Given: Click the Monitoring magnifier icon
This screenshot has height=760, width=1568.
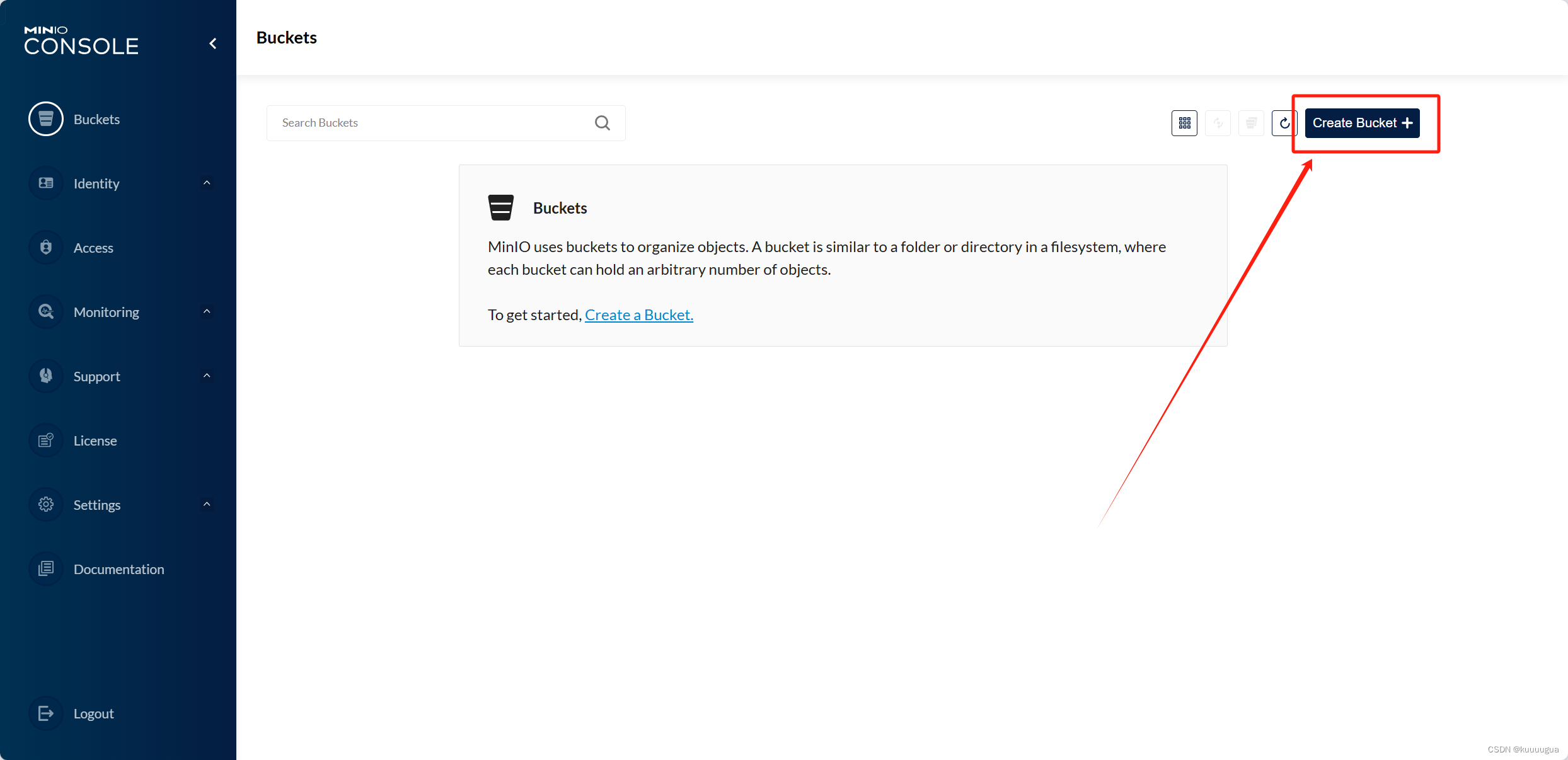Looking at the screenshot, I should [46, 312].
